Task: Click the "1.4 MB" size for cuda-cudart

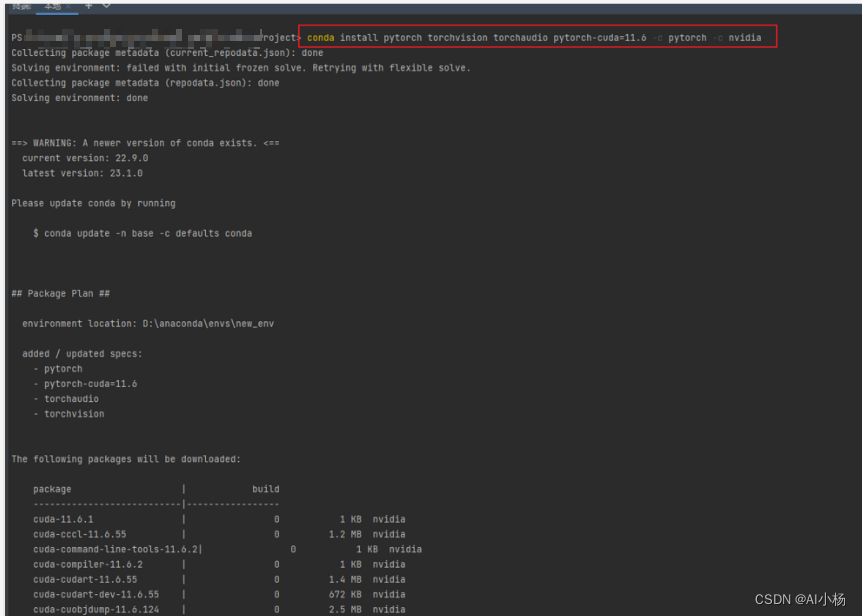Action: (x=345, y=580)
